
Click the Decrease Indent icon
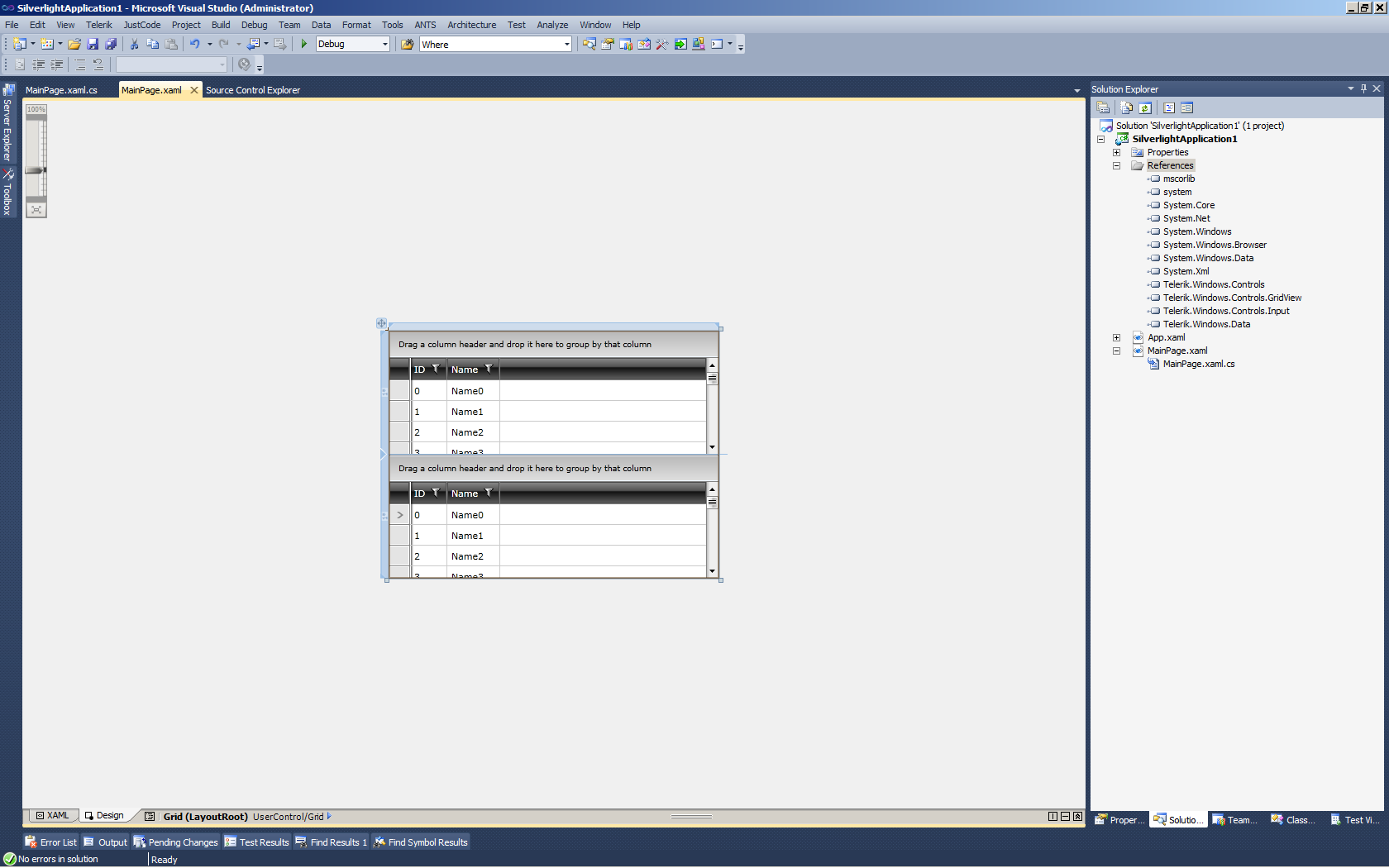tap(39, 64)
